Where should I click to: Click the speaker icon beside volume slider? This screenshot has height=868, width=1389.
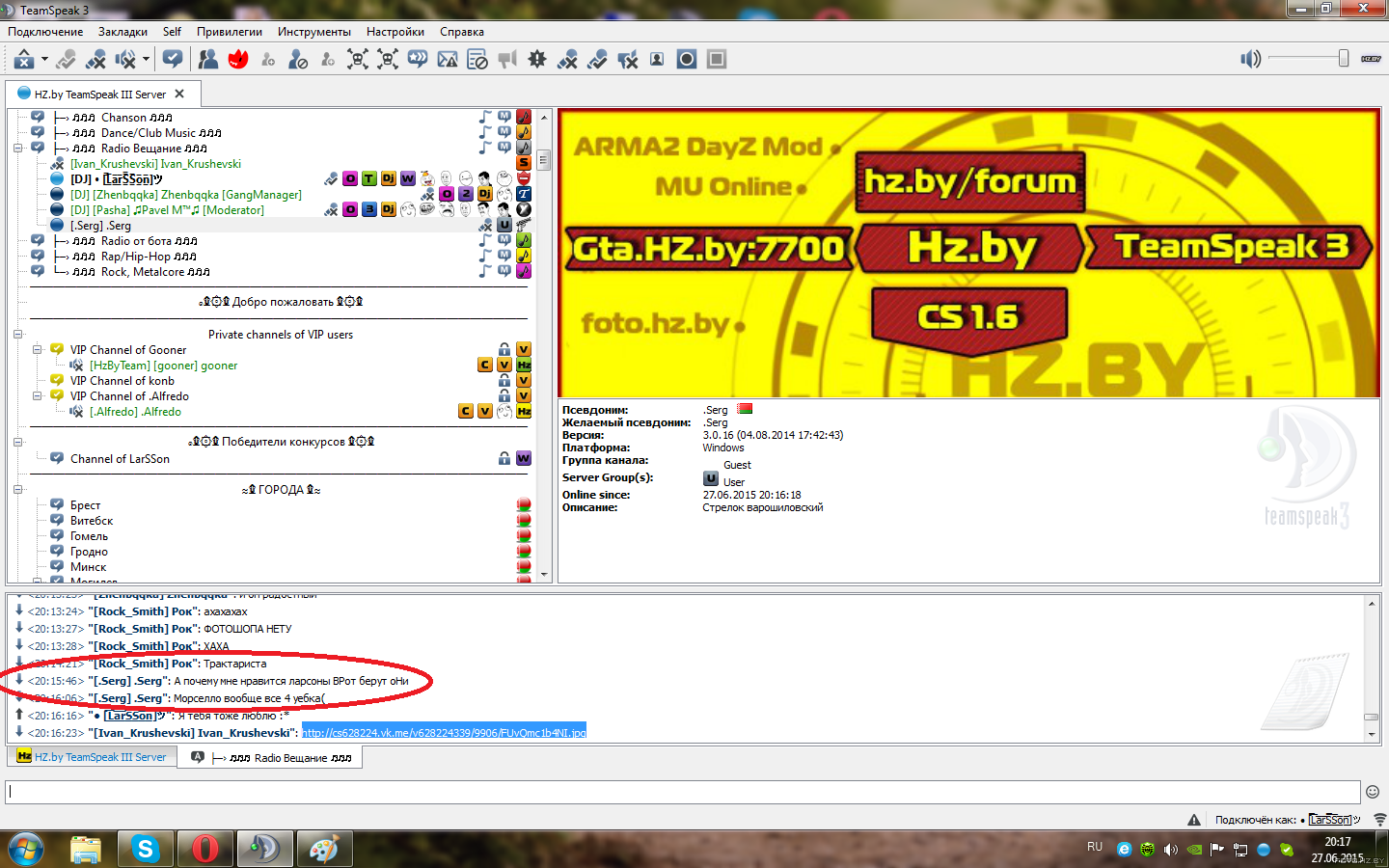click(x=1251, y=59)
